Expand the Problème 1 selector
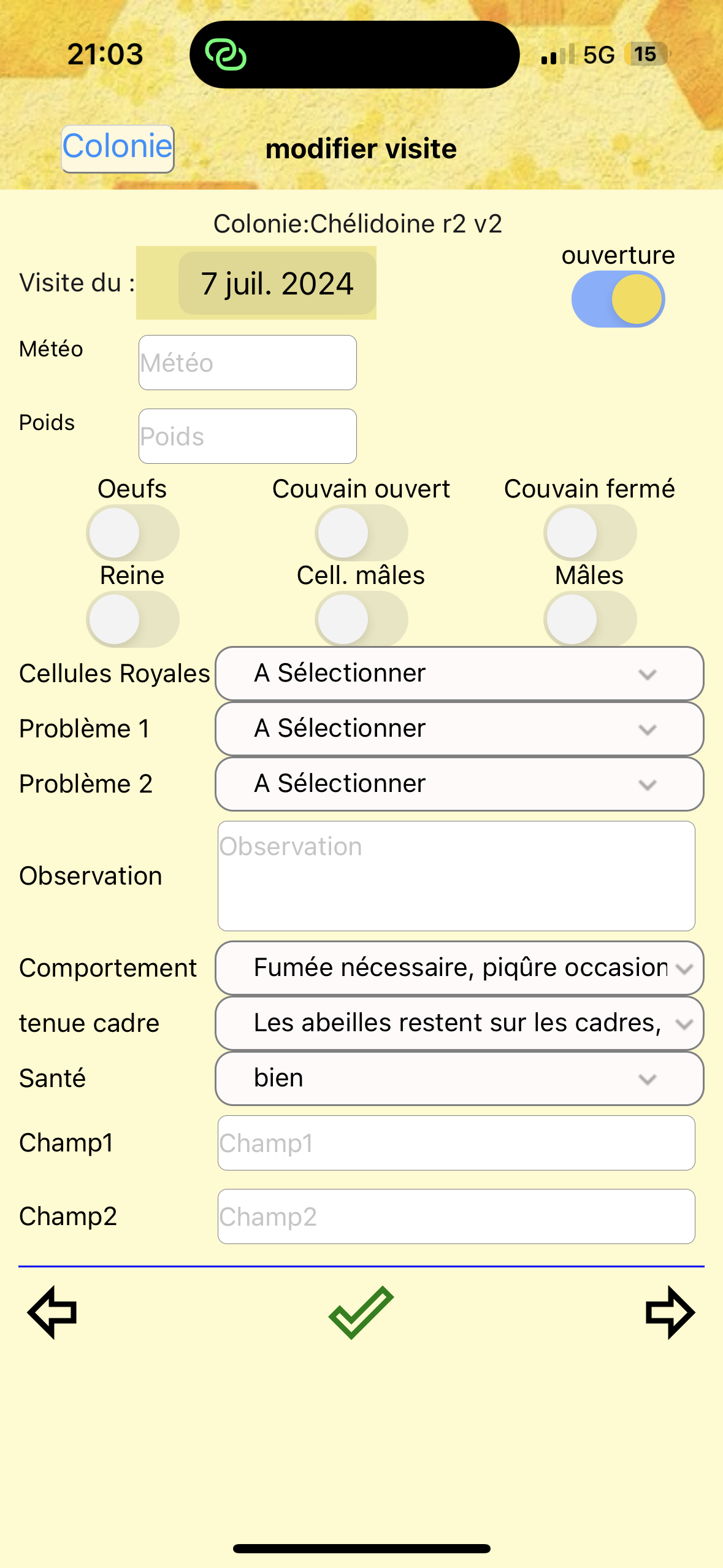Image resolution: width=723 pixels, height=1568 pixels. pos(459,729)
